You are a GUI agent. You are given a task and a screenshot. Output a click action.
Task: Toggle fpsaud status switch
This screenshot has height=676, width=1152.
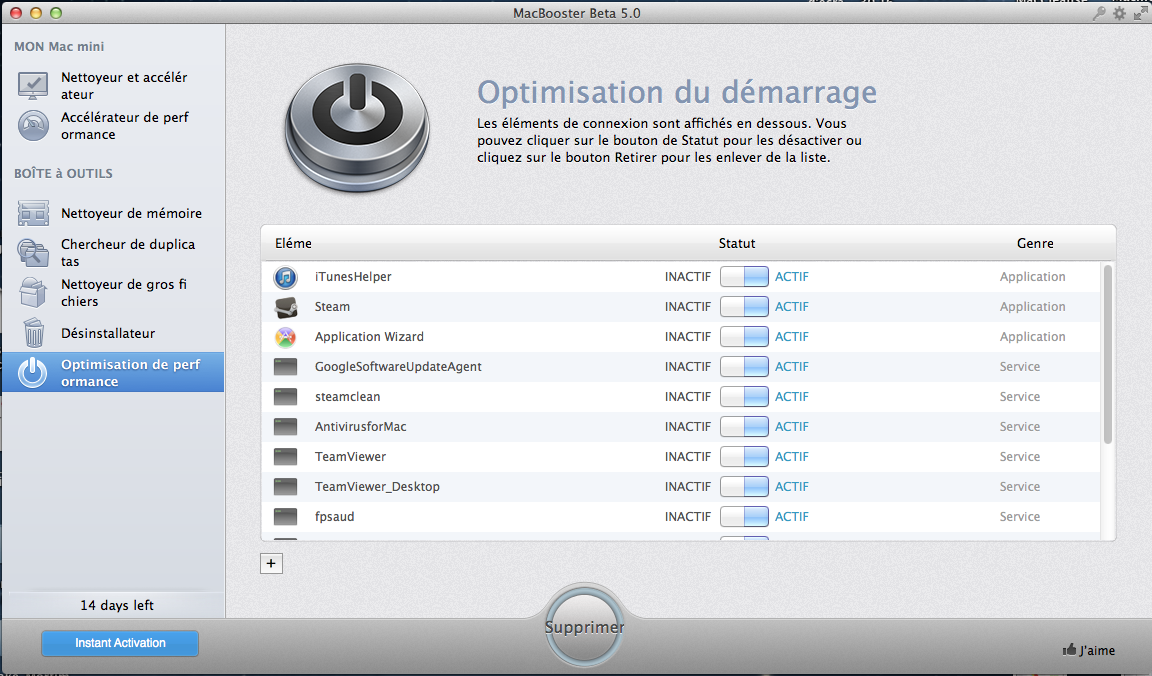click(x=744, y=517)
